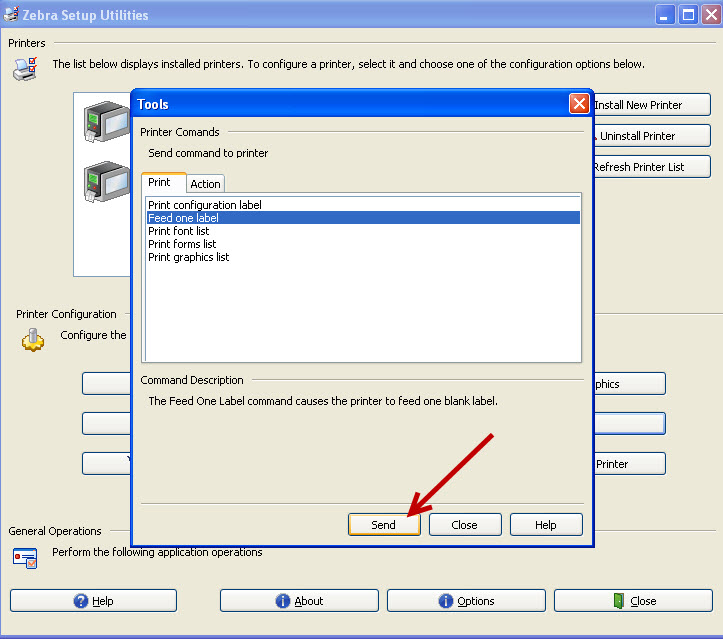Select Print font list command
The width and height of the screenshot is (723, 639).
178,231
